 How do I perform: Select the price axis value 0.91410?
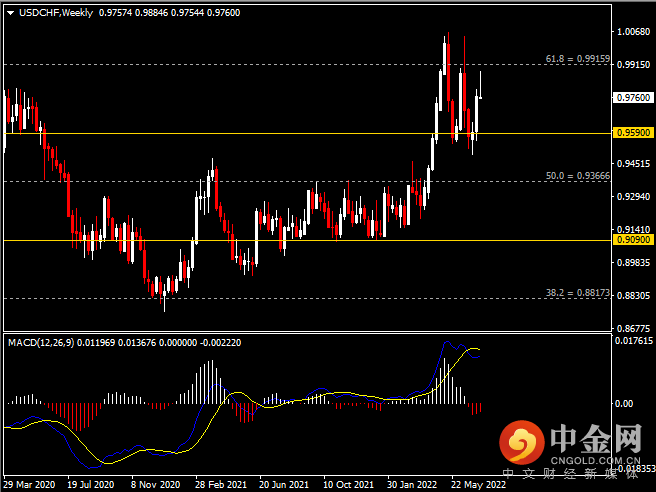coord(633,229)
